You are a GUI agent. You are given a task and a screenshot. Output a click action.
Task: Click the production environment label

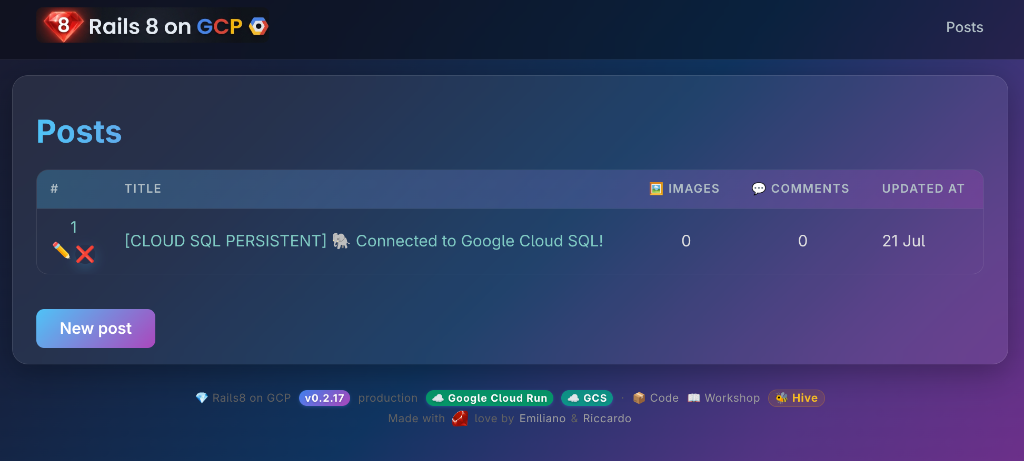388,398
